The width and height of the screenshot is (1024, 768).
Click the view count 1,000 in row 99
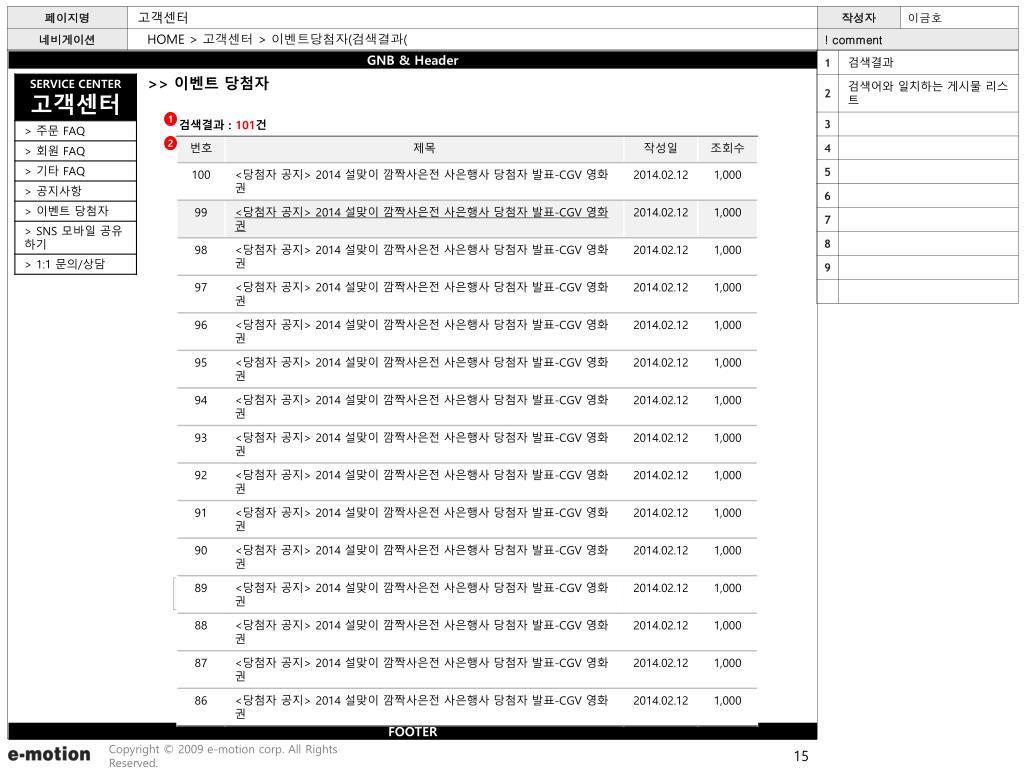[x=728, y=212]
